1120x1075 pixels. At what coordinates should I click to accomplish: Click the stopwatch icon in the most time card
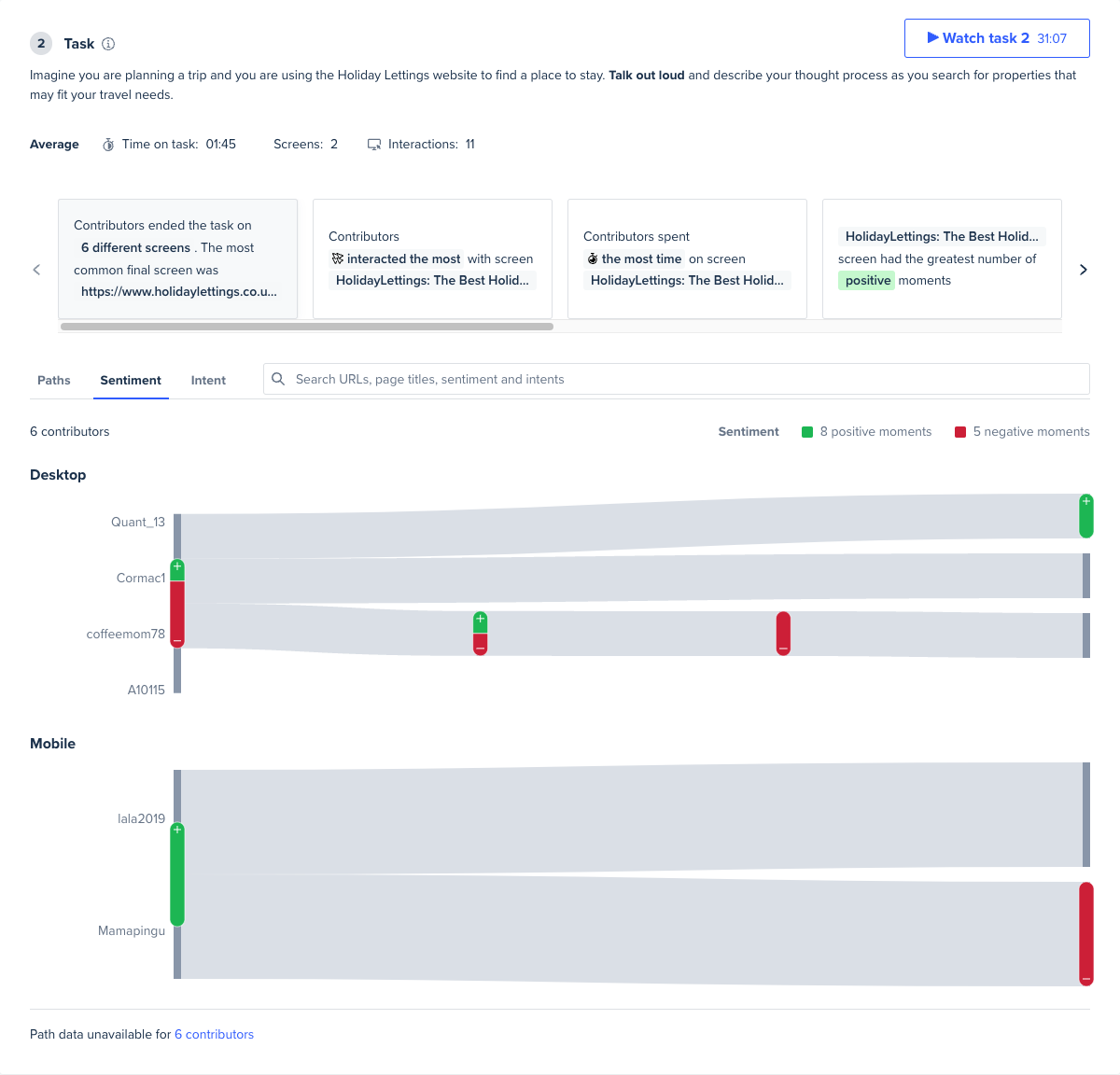591,258
